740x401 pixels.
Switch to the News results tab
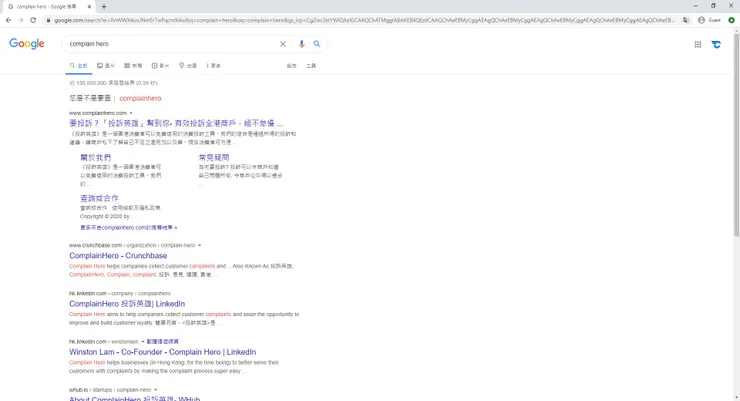[x=133, y=66]
